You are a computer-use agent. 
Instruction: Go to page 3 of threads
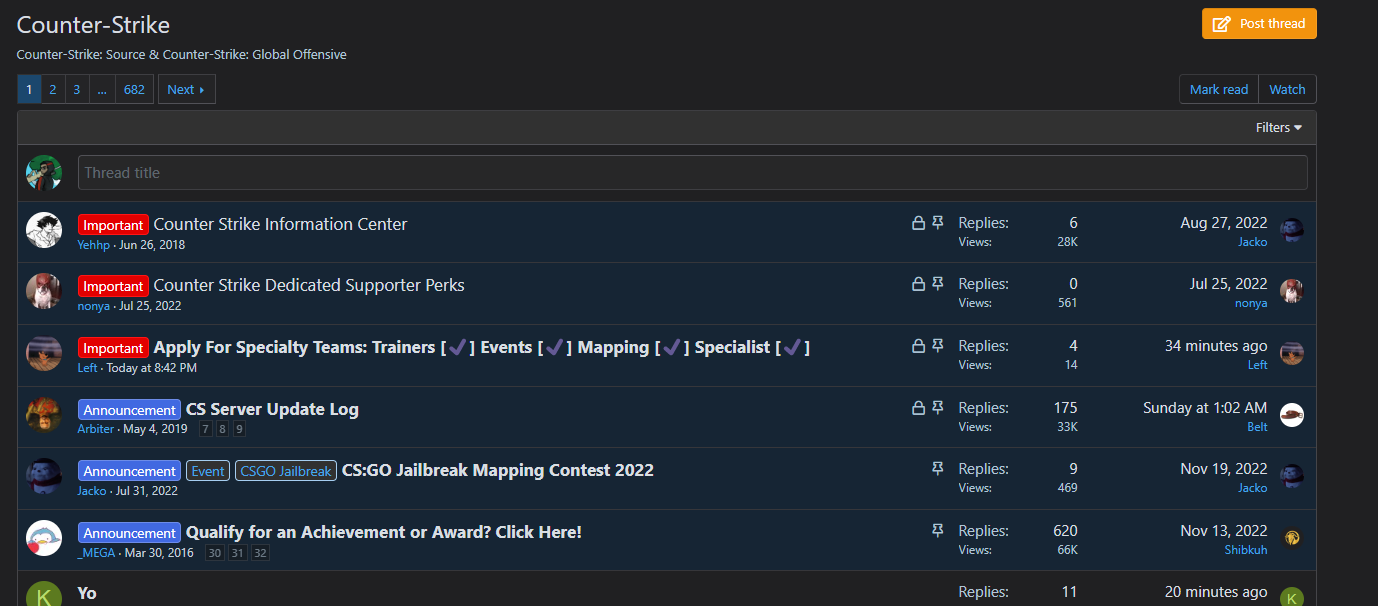pyautogui.click(x=77, y=89)
